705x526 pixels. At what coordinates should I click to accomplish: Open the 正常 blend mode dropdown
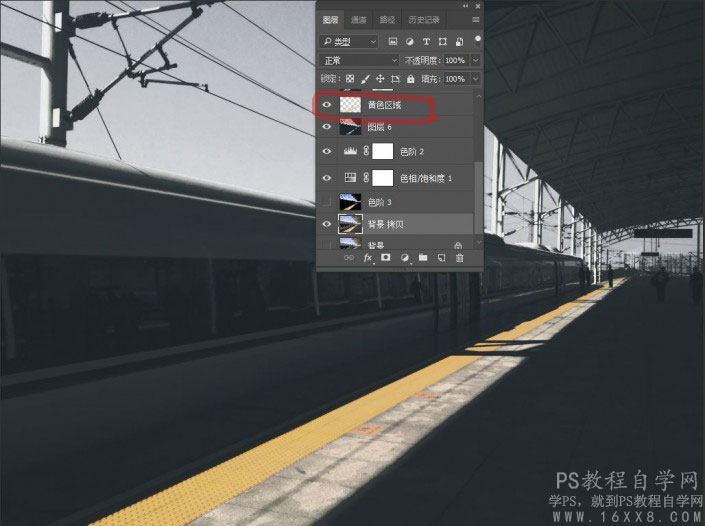[359, 60]
